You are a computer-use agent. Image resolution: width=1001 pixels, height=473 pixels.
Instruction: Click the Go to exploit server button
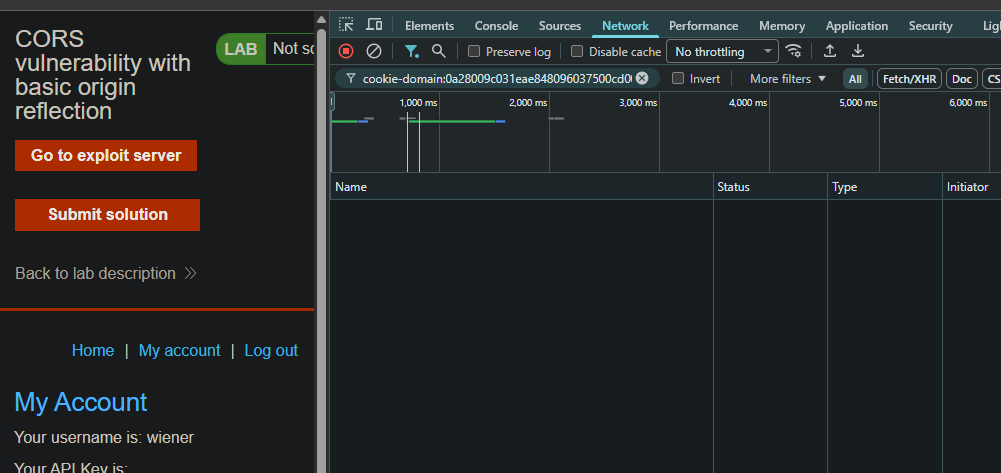(x=106, y=155)
